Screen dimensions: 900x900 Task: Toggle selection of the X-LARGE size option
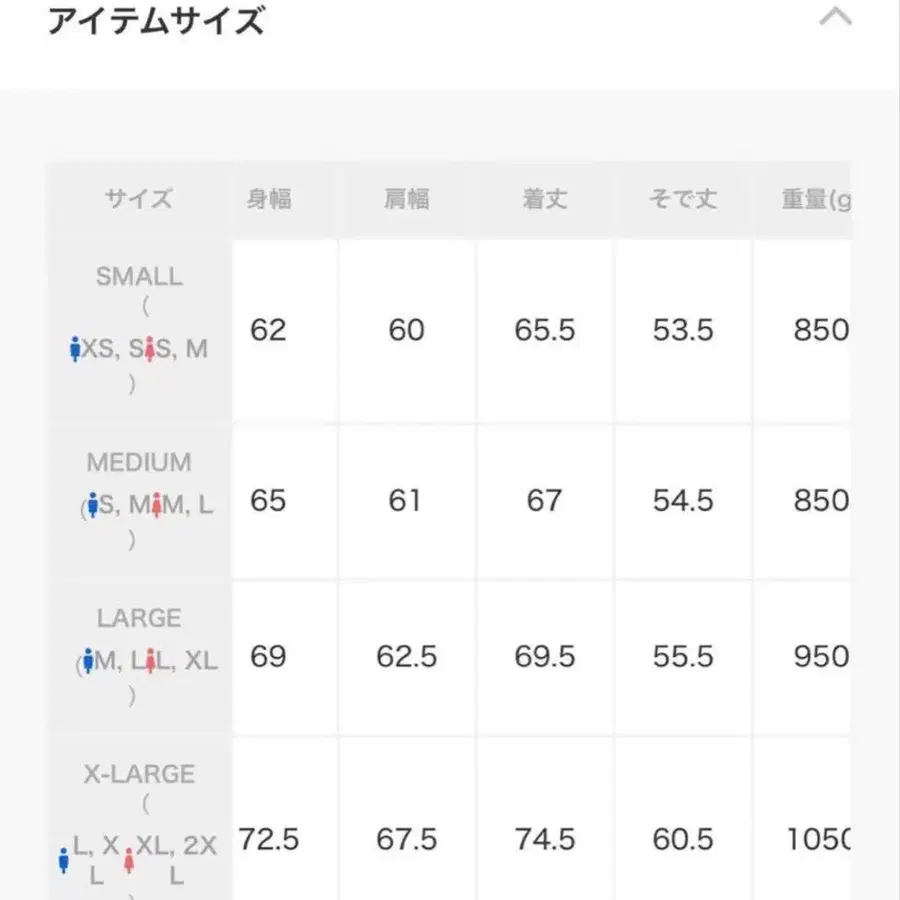(x=138, y=774)
